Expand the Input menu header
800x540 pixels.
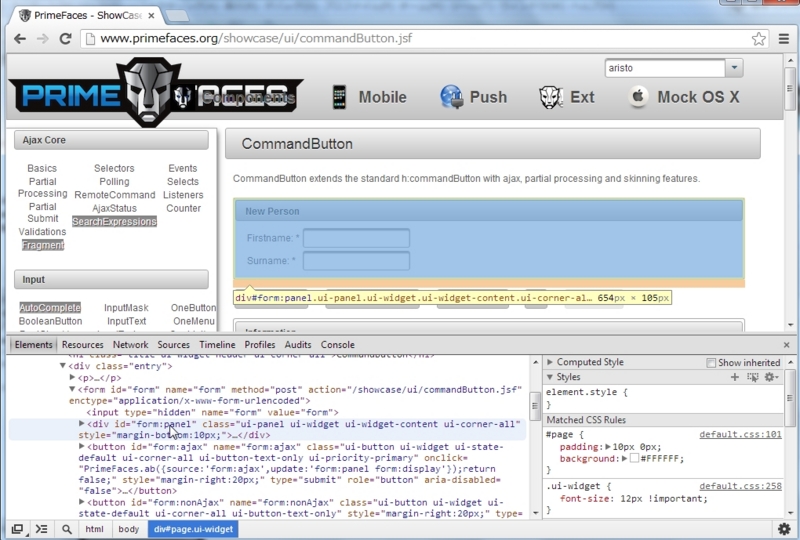[x=111, y=280]
